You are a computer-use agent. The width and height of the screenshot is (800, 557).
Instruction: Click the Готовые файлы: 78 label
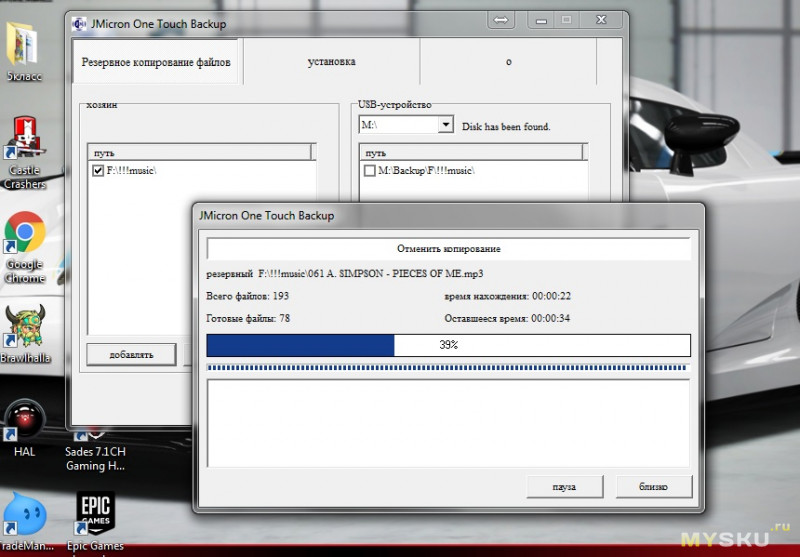pyautogui.click(x=248, y=318)
